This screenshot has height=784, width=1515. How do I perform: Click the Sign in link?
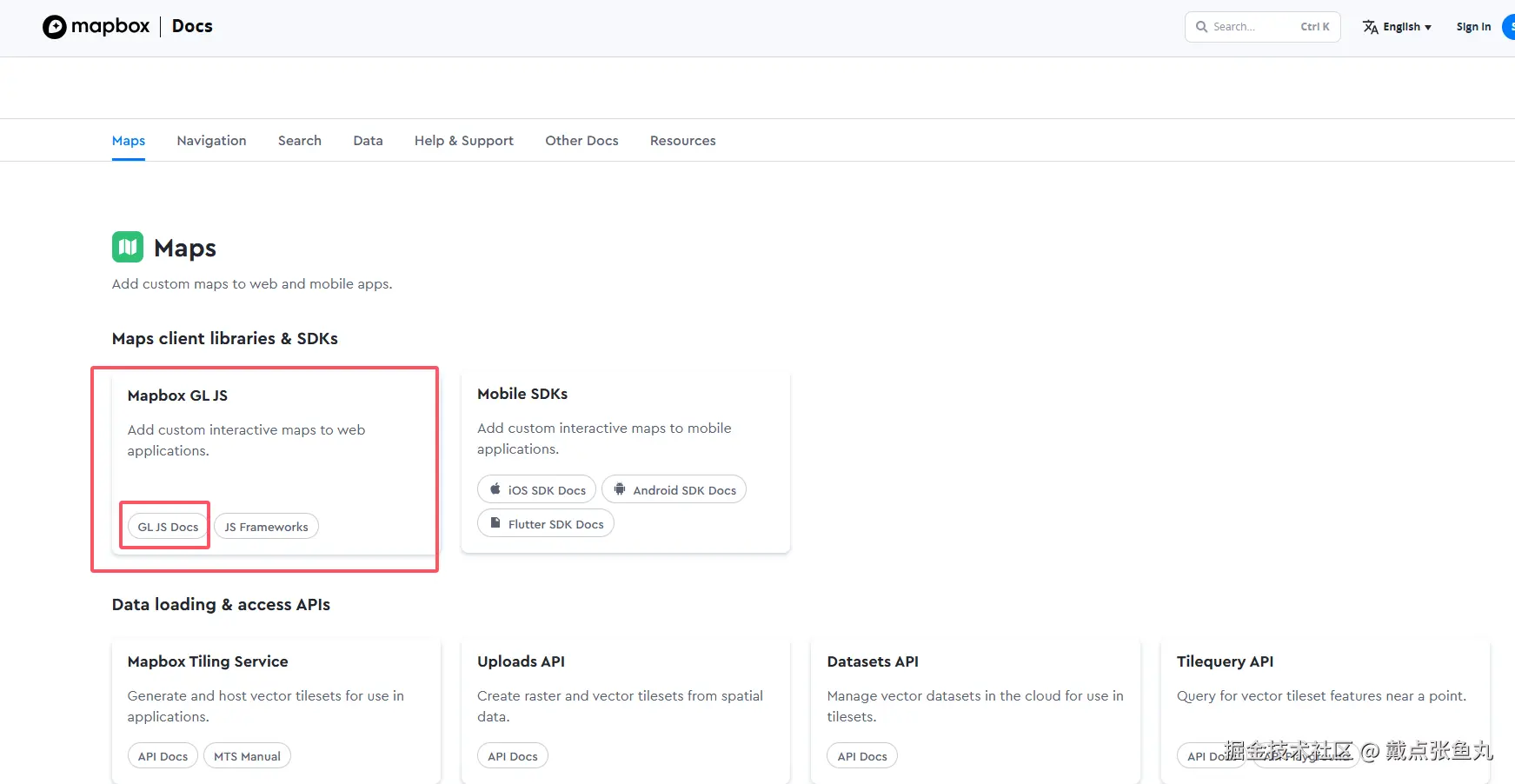point(1473,27)
